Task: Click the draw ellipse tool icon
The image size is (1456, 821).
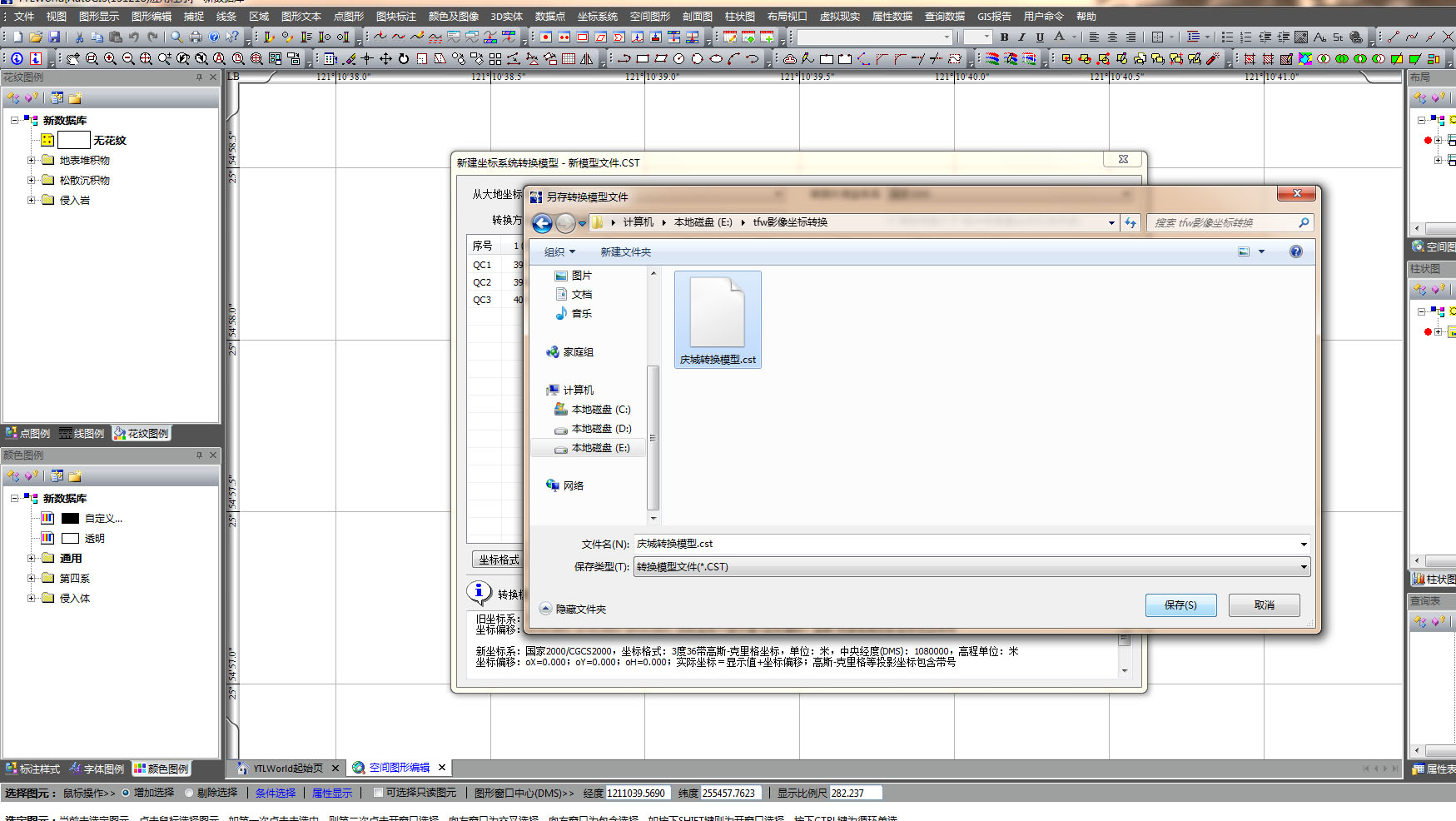Action: [716, 58]
